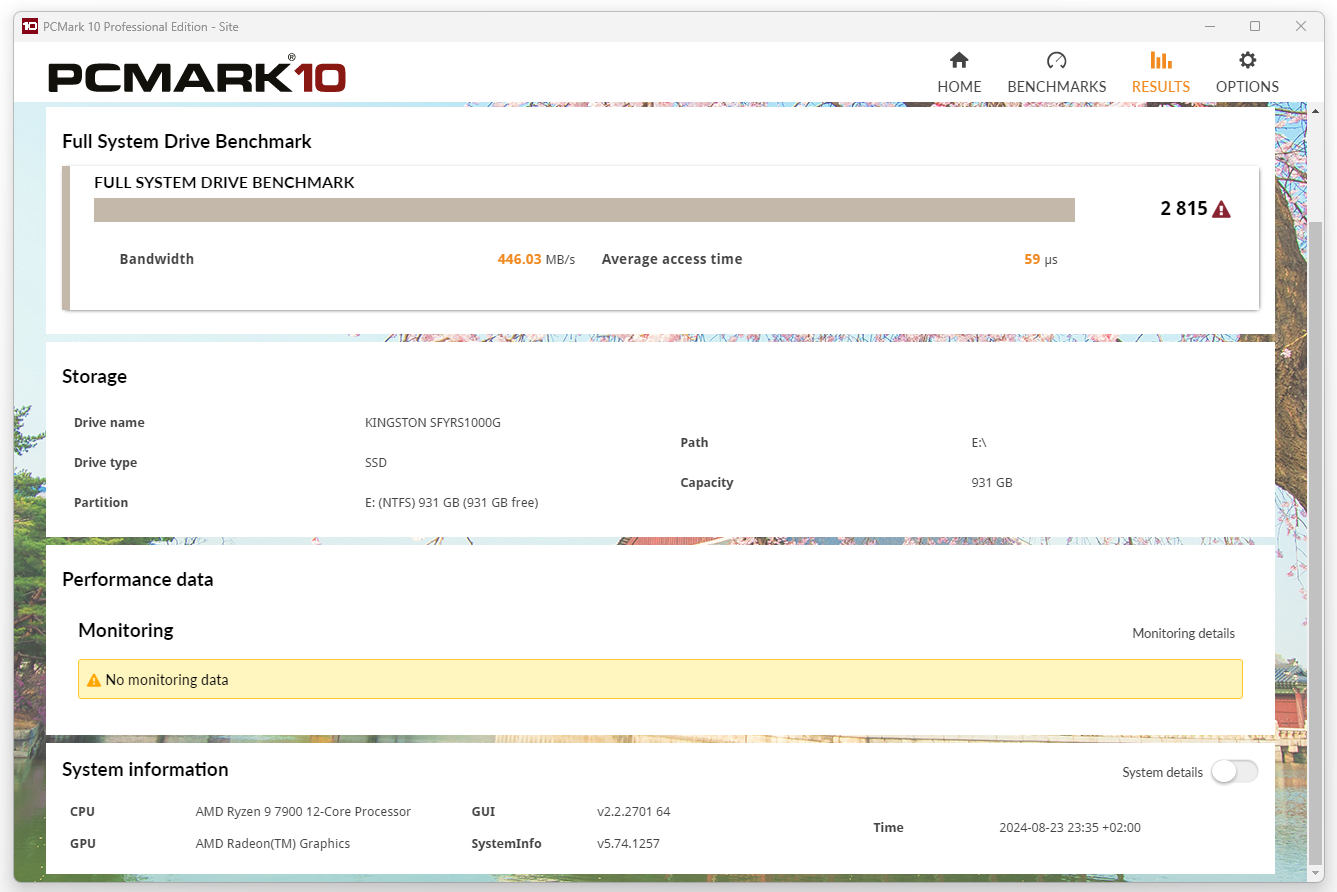This screenshot has width=1337, height=892.
Task: Click the average access time value 59 µs
Action: 1040,259
